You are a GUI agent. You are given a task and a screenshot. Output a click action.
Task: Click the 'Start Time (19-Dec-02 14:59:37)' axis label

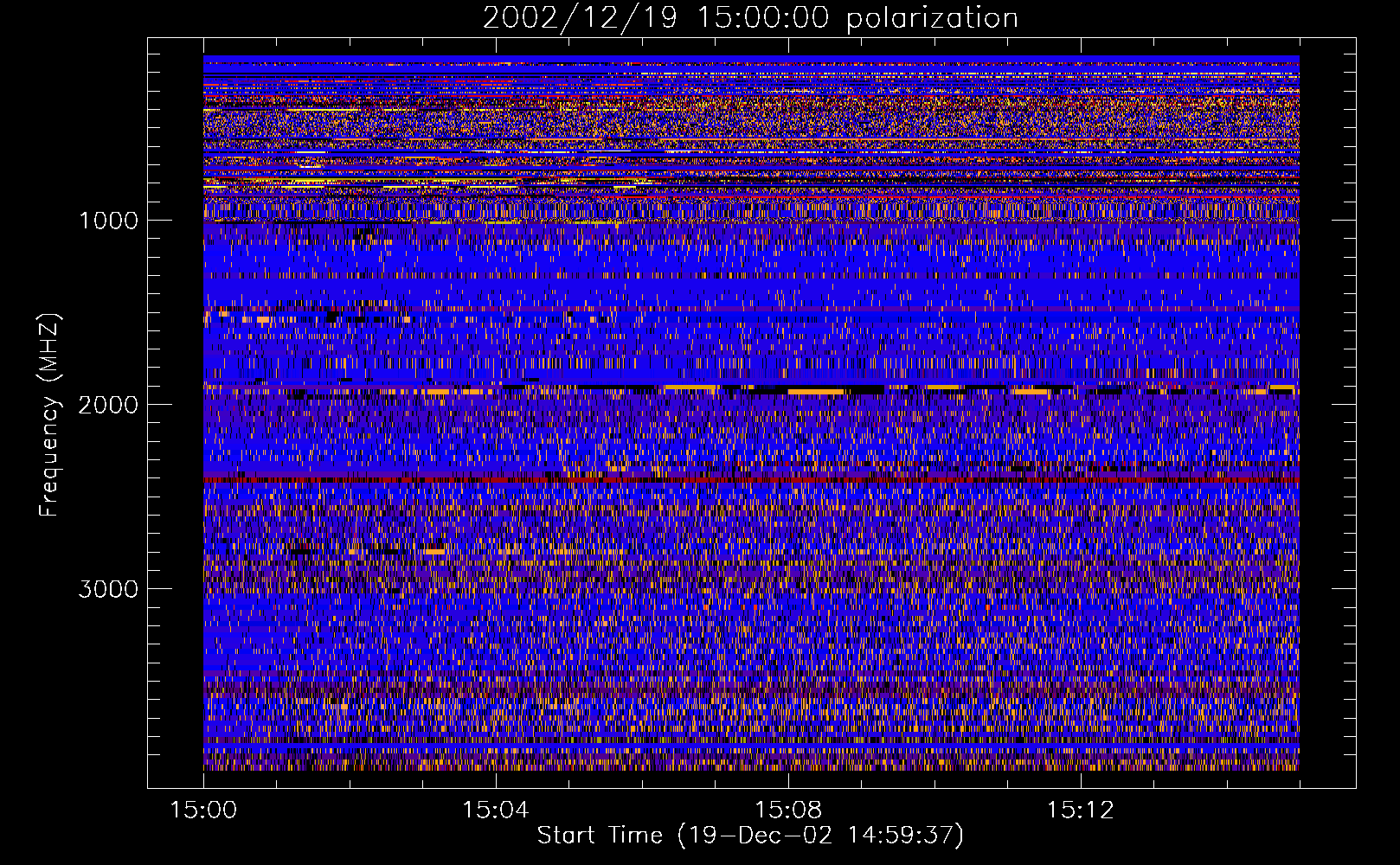[750, 836]
